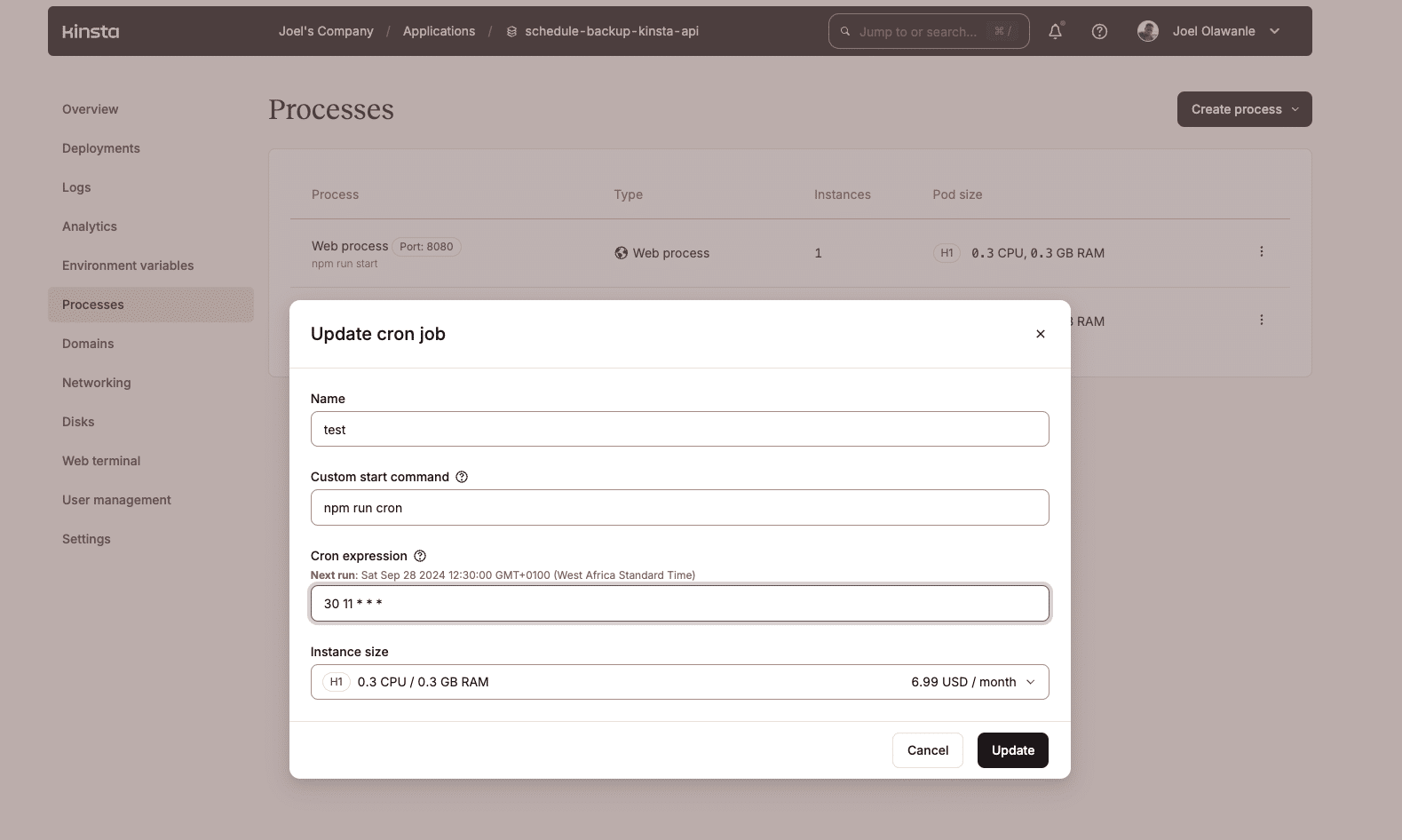
Task: Click the globe icon beside Web process type
Action: pyautogui.click(x=622, y=253)
